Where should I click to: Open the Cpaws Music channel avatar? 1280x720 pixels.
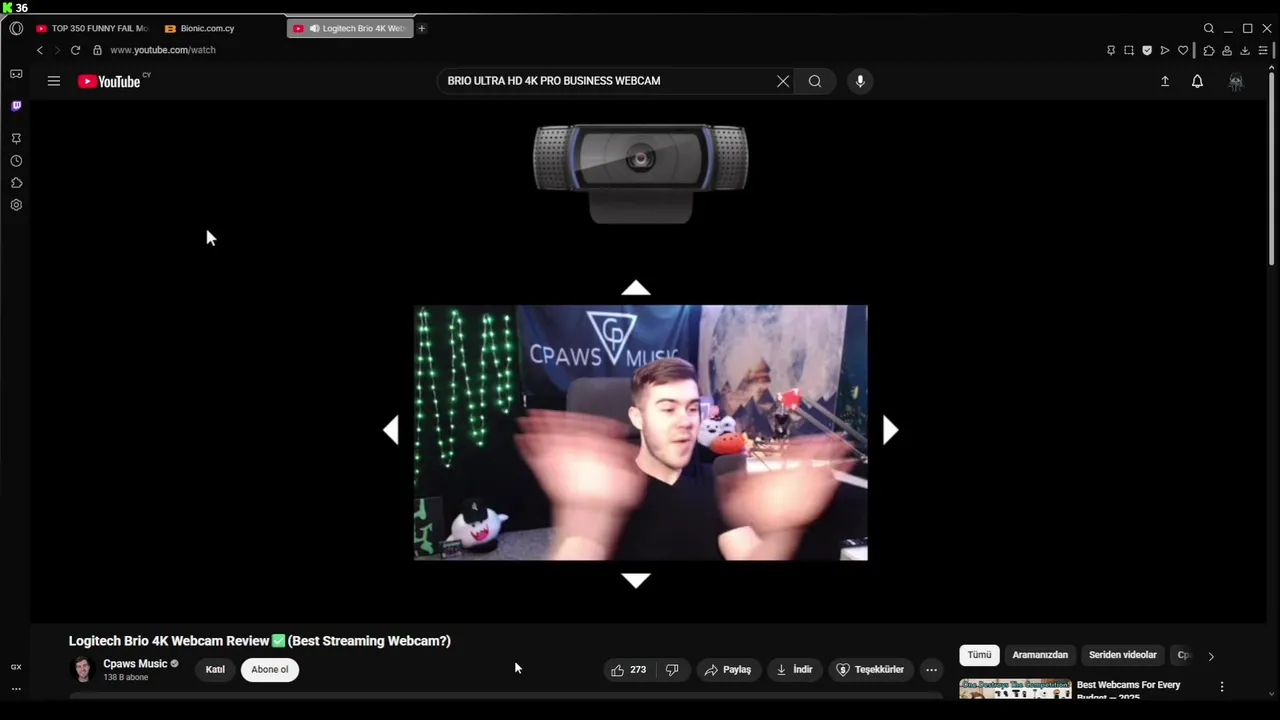tap(83, 670)
